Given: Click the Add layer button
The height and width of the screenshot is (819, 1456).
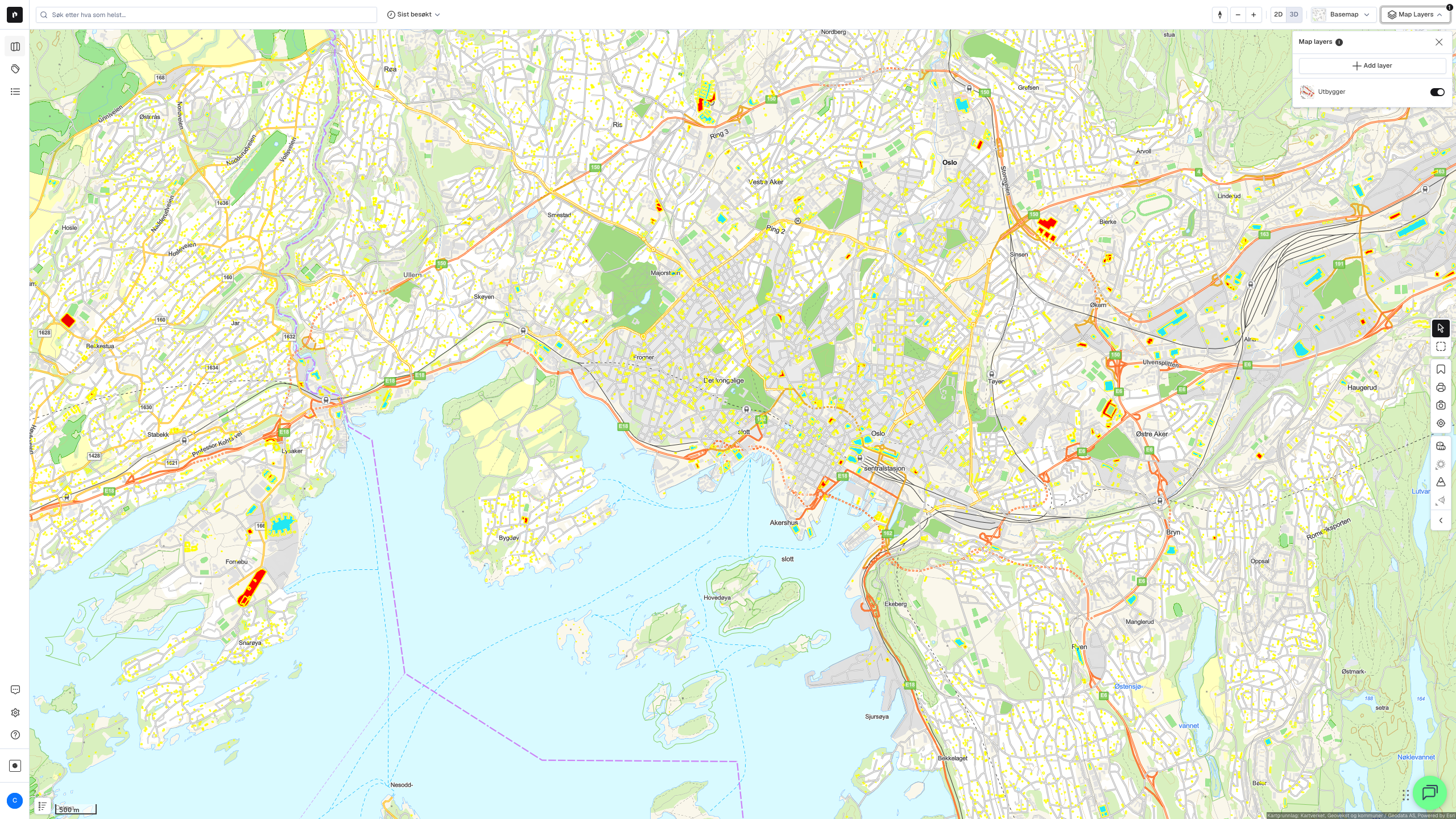Looking at the screenshot, I should tap(1372, 66).
